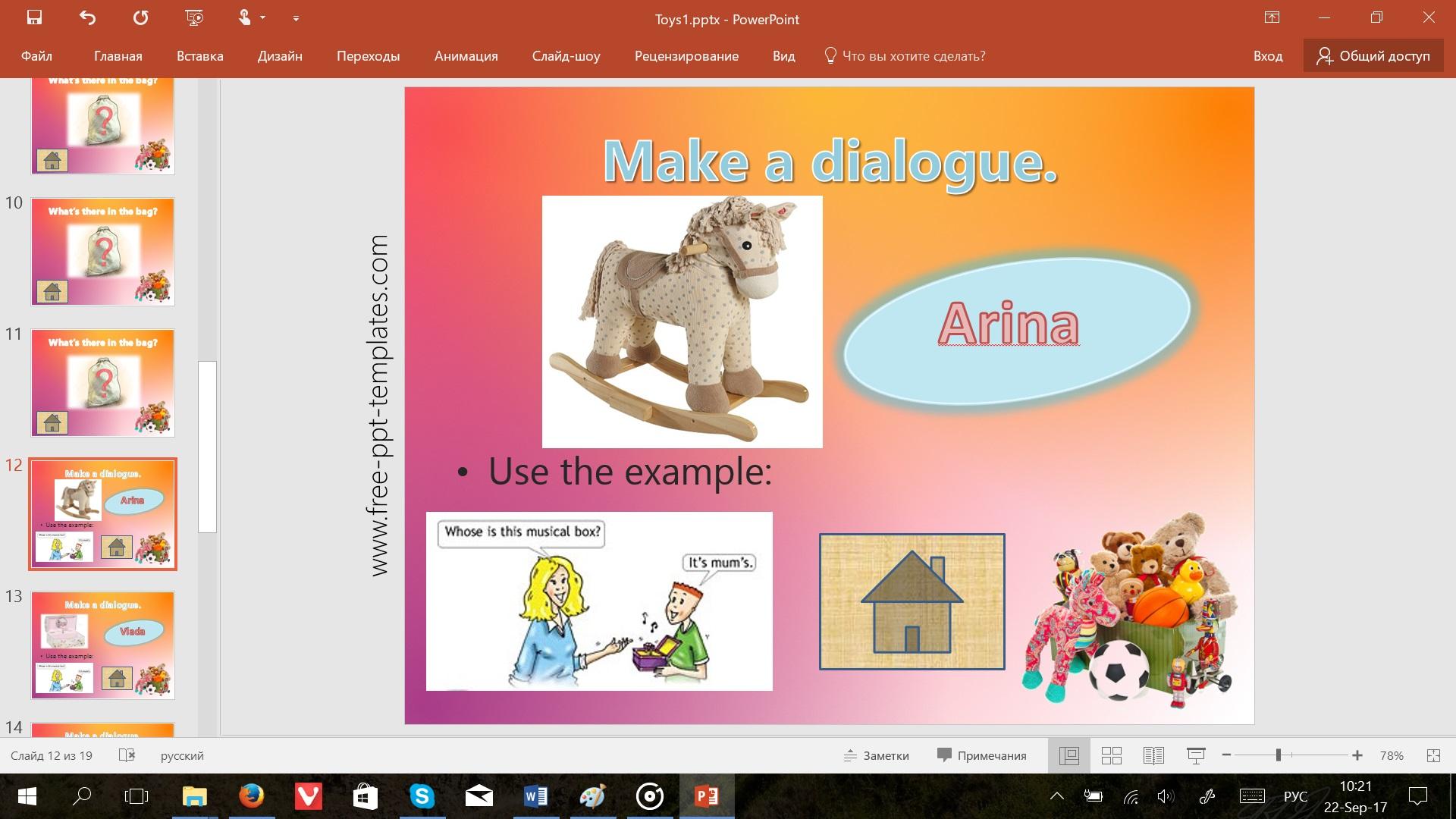The image size is (1456, 819).
Task: Open the Примечания comments pane
Action: (x=982, y=755)
